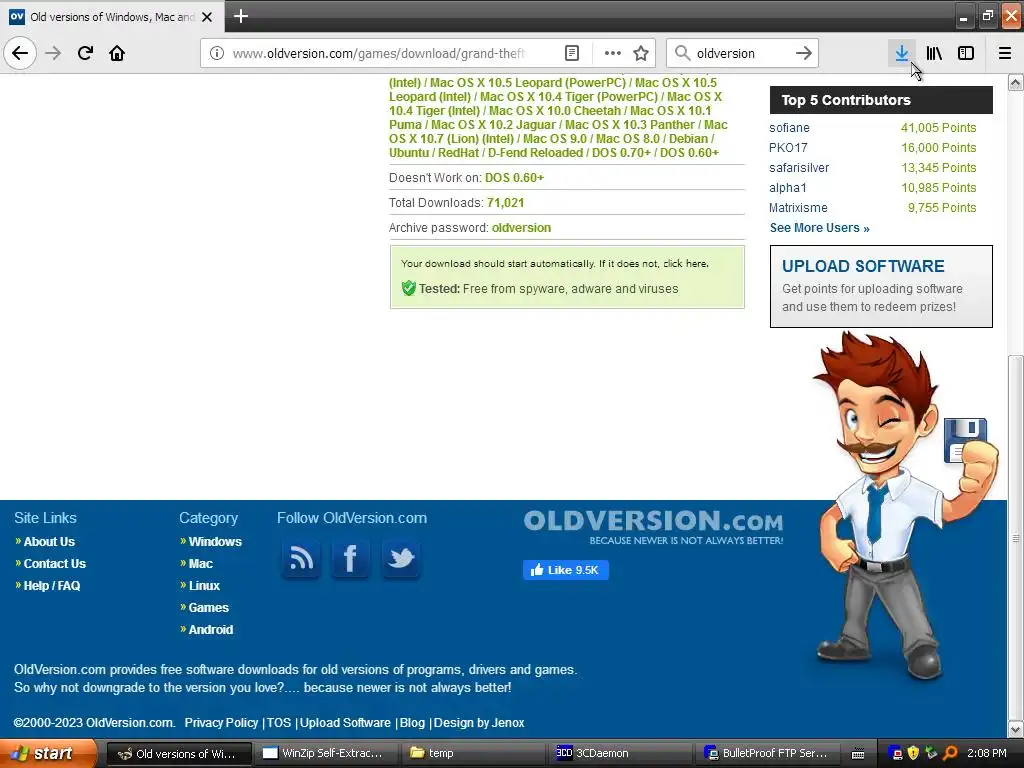Image resolution: width=1024 pixels, height=768 pixels.
Task: Click scrollbar down arrow
Action: (1015, 728)
